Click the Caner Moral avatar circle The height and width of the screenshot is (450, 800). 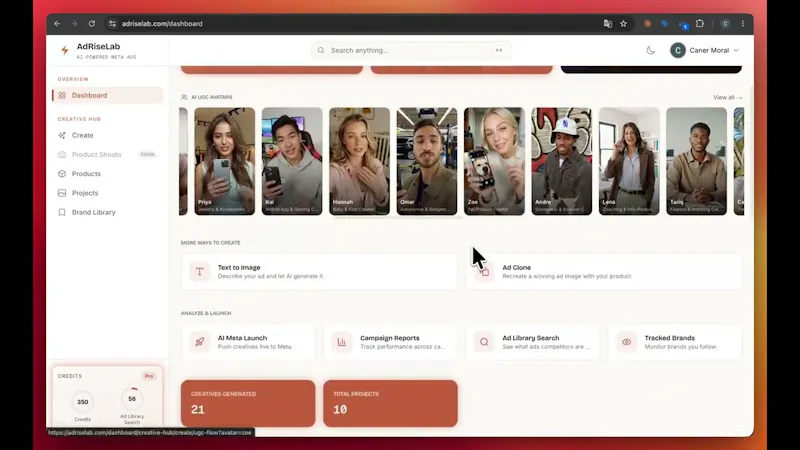pos(678,50)
